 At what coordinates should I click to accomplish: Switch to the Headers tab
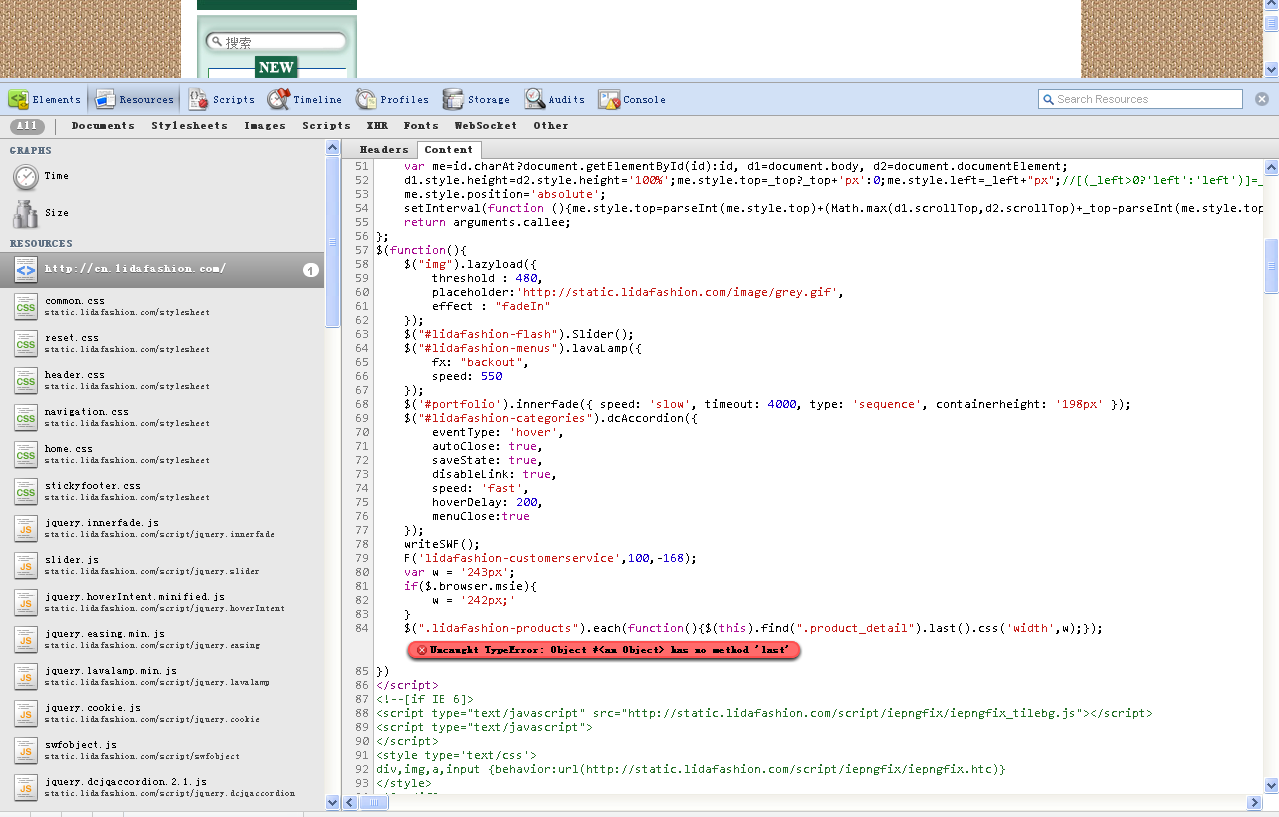coord(384,149)
